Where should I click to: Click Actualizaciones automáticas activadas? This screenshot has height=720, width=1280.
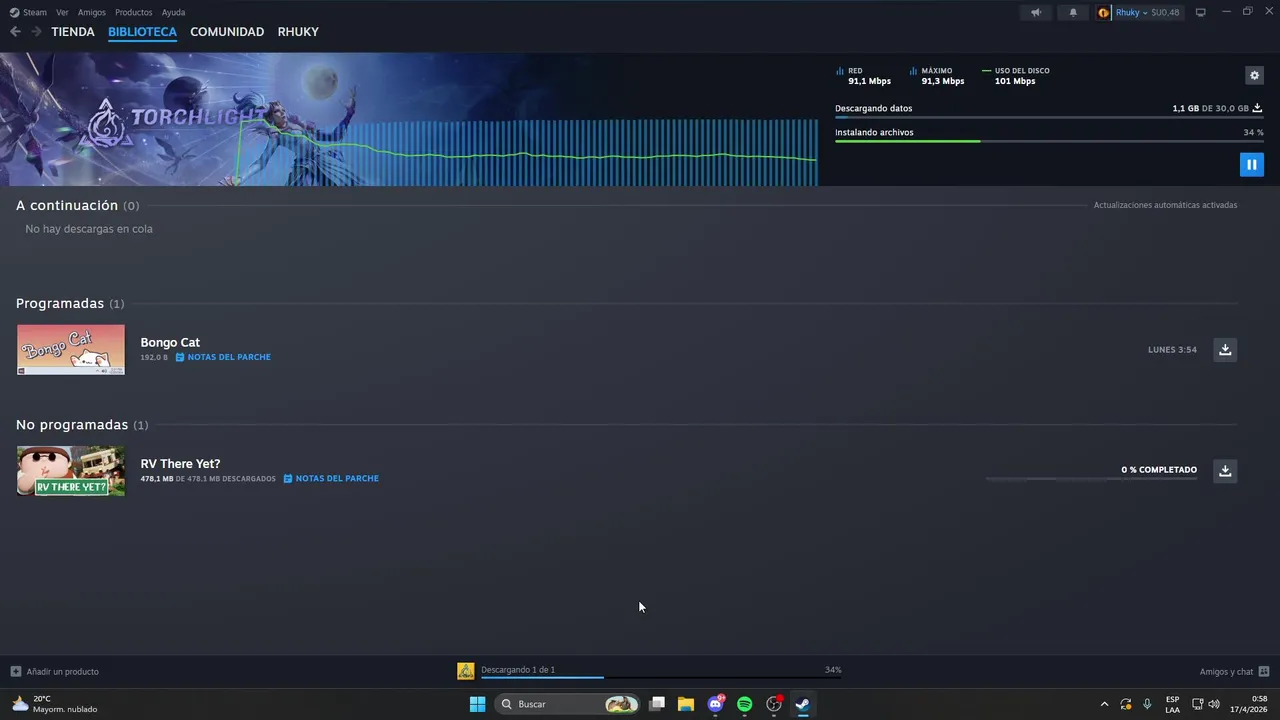click(1165, 205)
